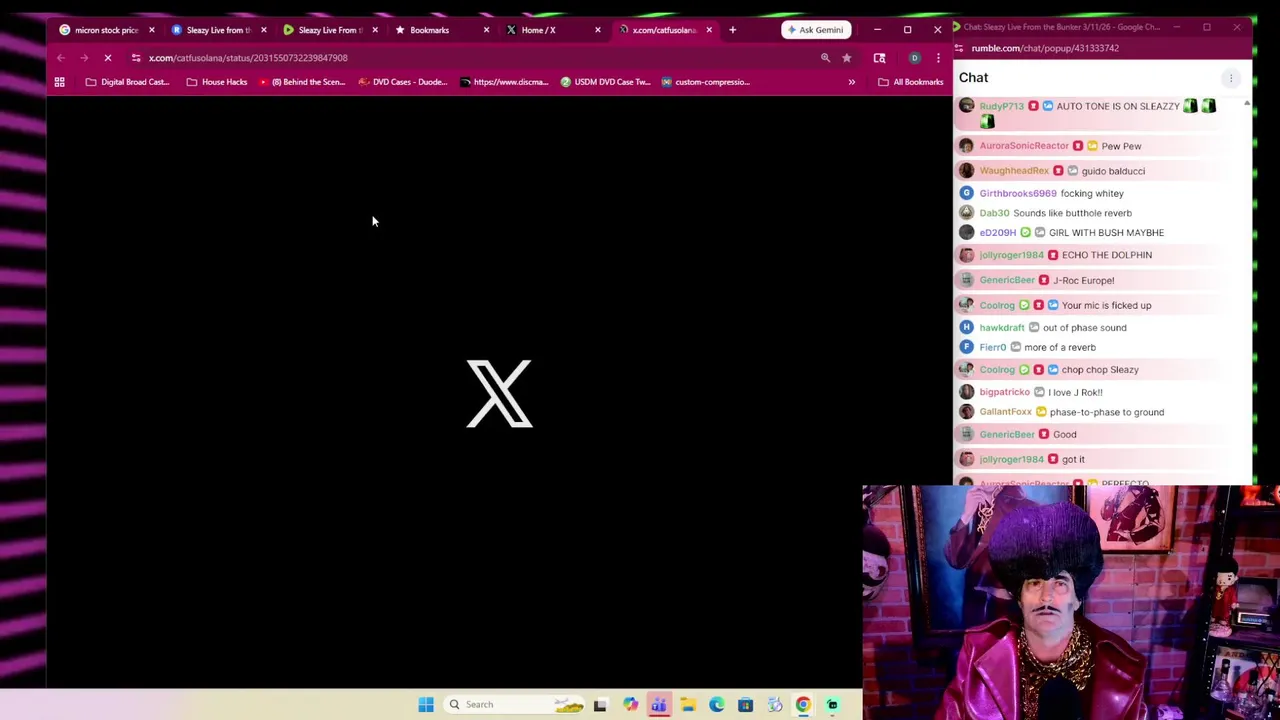Click the taskbar Search box
Image resolution: width=1280 pixels, height=720 pixels.
pyautogui.click(x=516, y=705)
